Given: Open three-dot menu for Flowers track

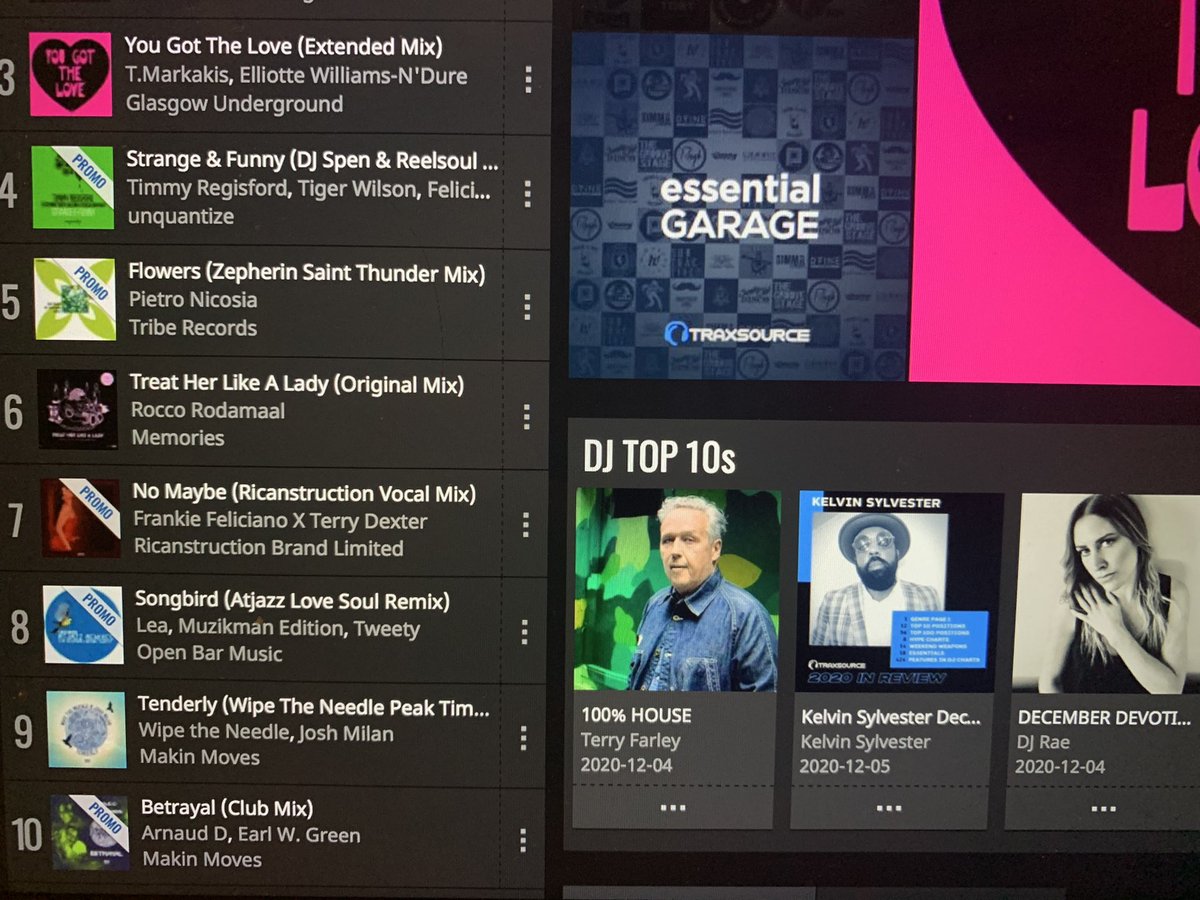Looking at the screenshot, I should click(x=527, y=306).
